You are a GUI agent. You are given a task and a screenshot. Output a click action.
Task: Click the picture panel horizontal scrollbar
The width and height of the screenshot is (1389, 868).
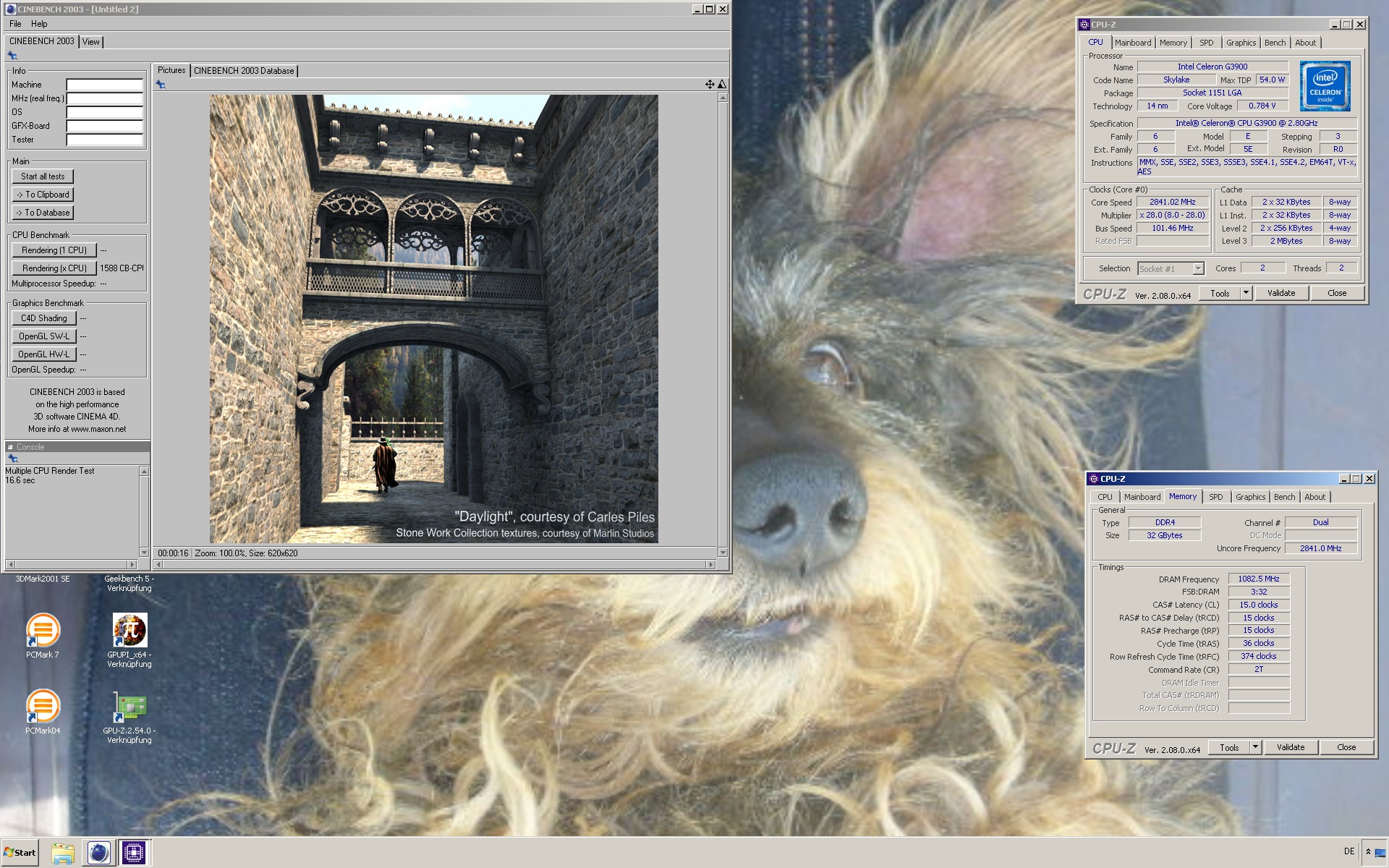point(434,564)
